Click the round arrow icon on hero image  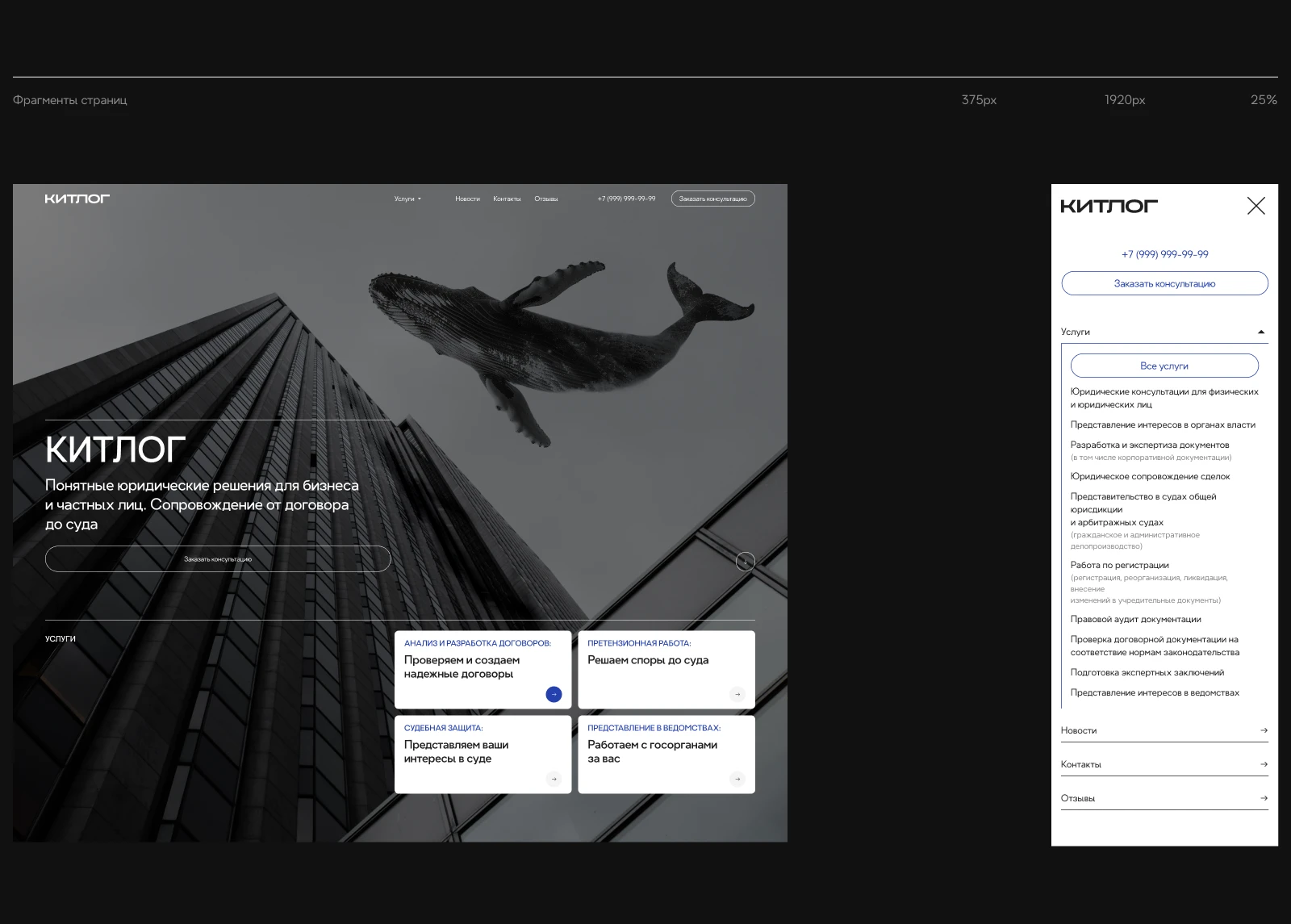(x=745, y=562)
